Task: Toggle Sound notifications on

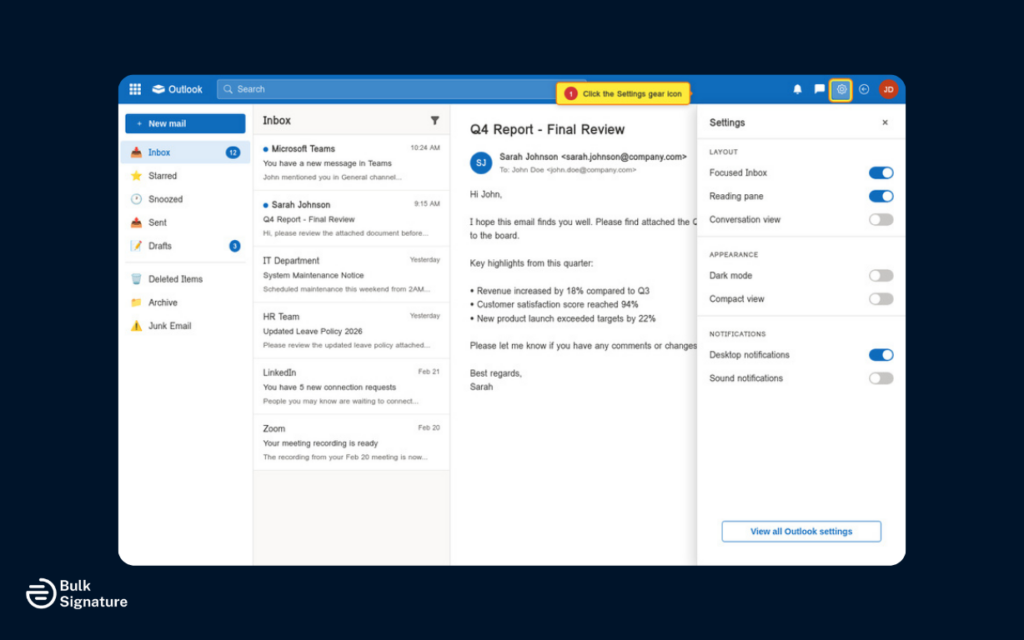Action: tap(880, 378)
